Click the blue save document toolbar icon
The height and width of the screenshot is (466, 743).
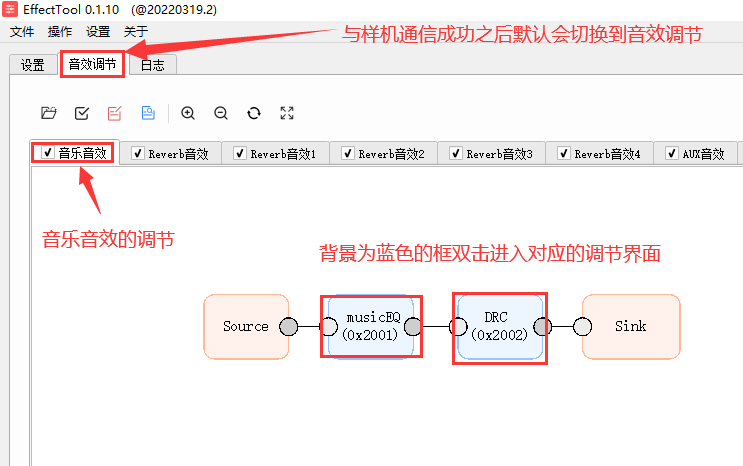pos(148,113)
